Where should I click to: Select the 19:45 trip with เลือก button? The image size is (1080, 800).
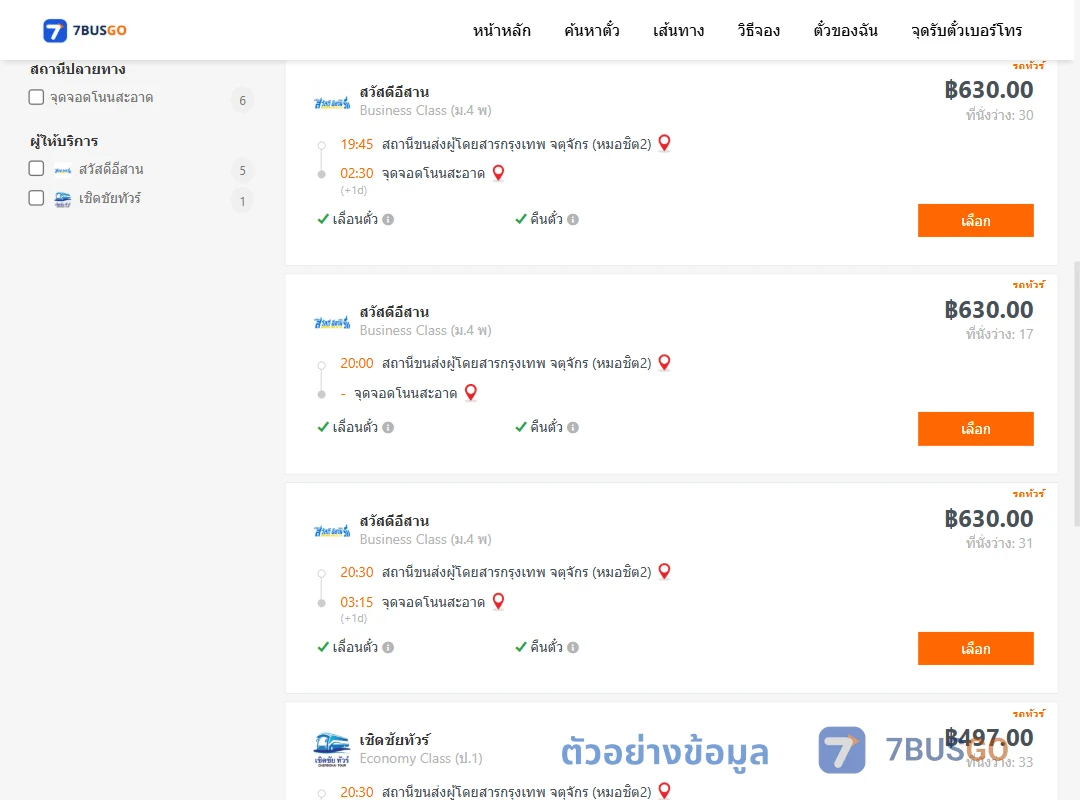click(x=975, y=220)
